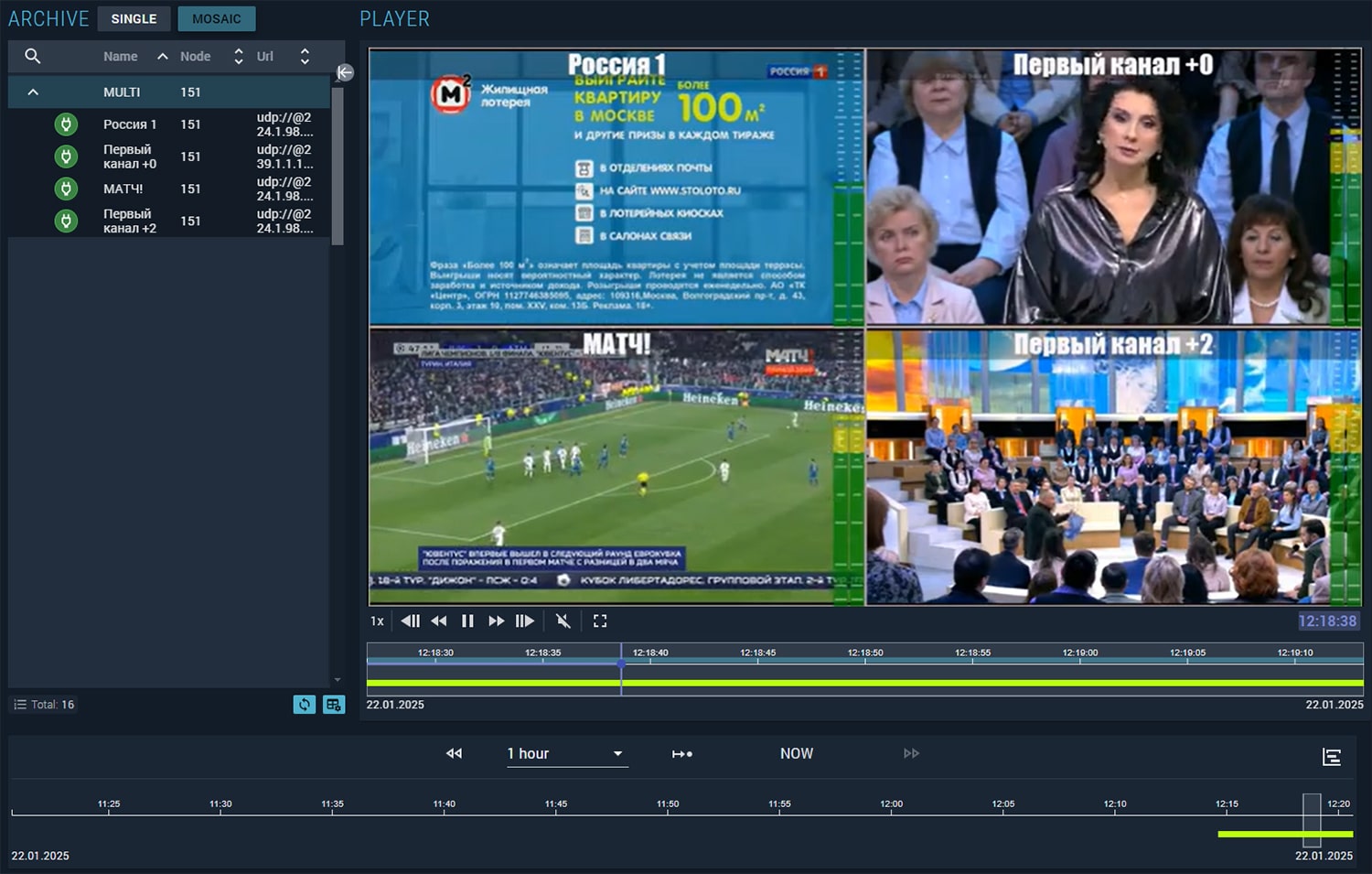Click the green bar on the hour timeline
The width and height of the screenshot is (1372, 874).
(1285, 834)
